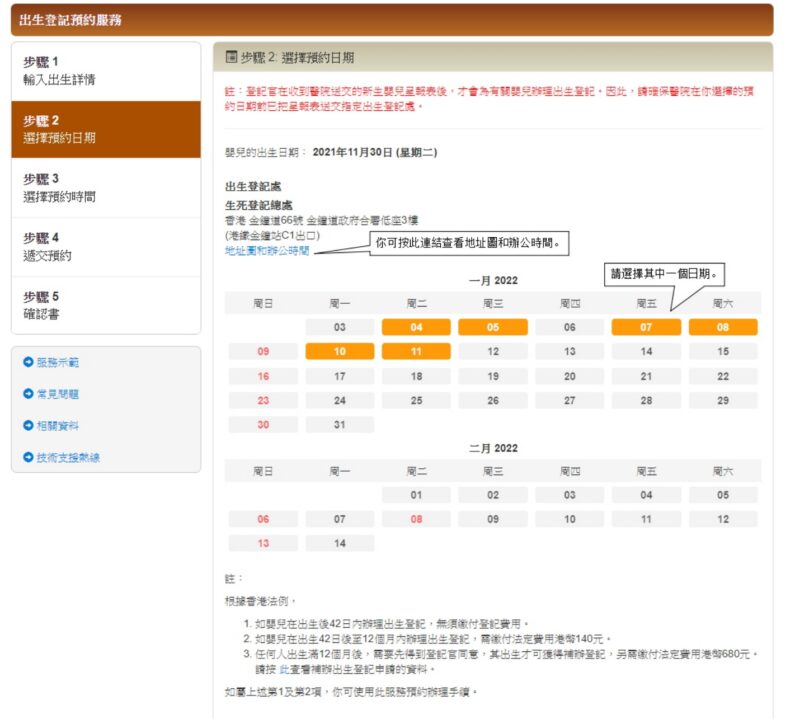Open 技術支援熱線 link
The width and height of the screenshot is (800, 719).
(68, 457)
